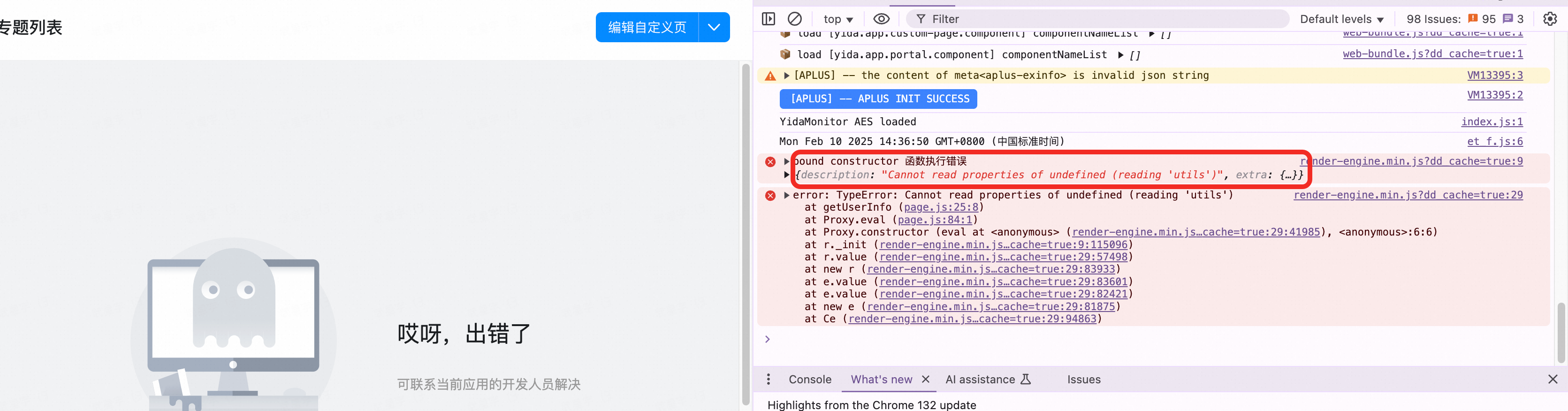Viewport: 1568px width, 411px height.
Task: Expand the error: TypeError stack trace
Action: pos(786,196)
